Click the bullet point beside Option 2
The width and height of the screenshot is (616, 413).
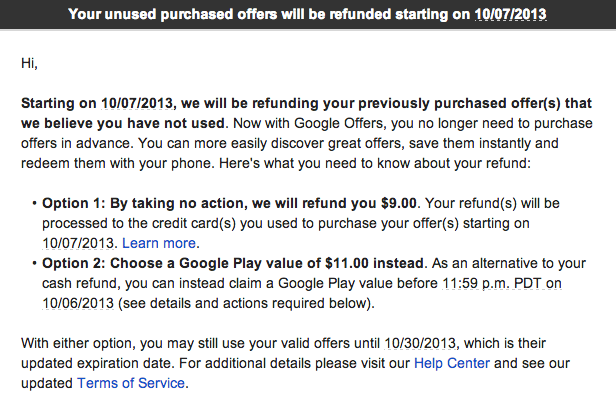click(34, 263)
